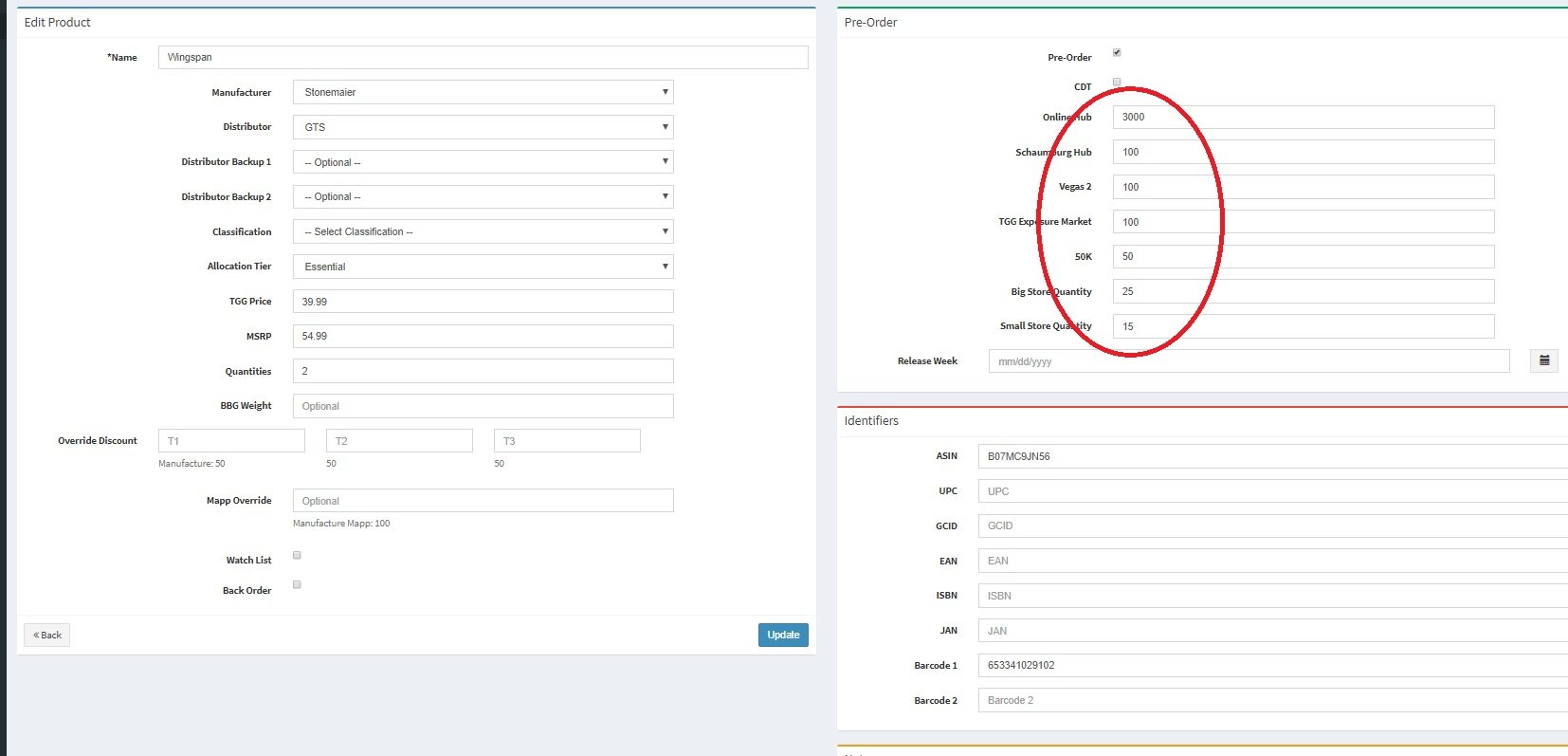This screenshot has width=1568, height=756.
Task: Click the MSRP input field
Action: click(483, 337)
